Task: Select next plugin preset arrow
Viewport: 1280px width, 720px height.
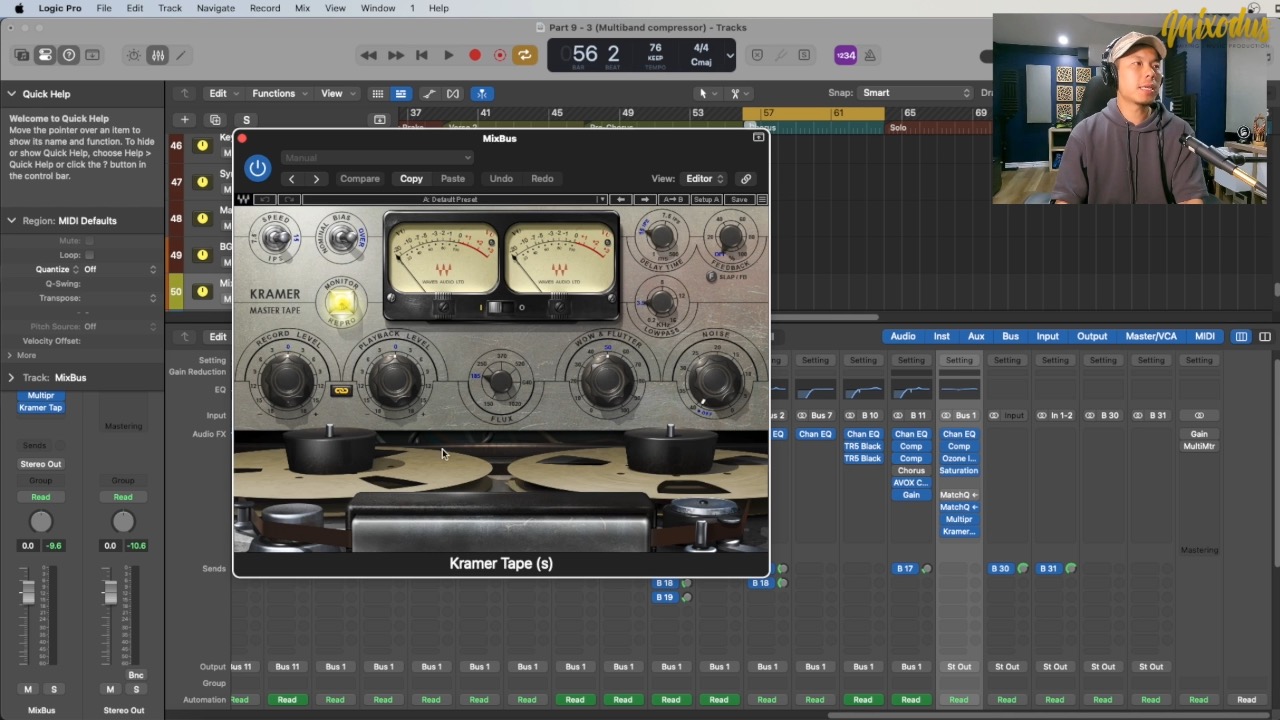Action: point(316,179)
